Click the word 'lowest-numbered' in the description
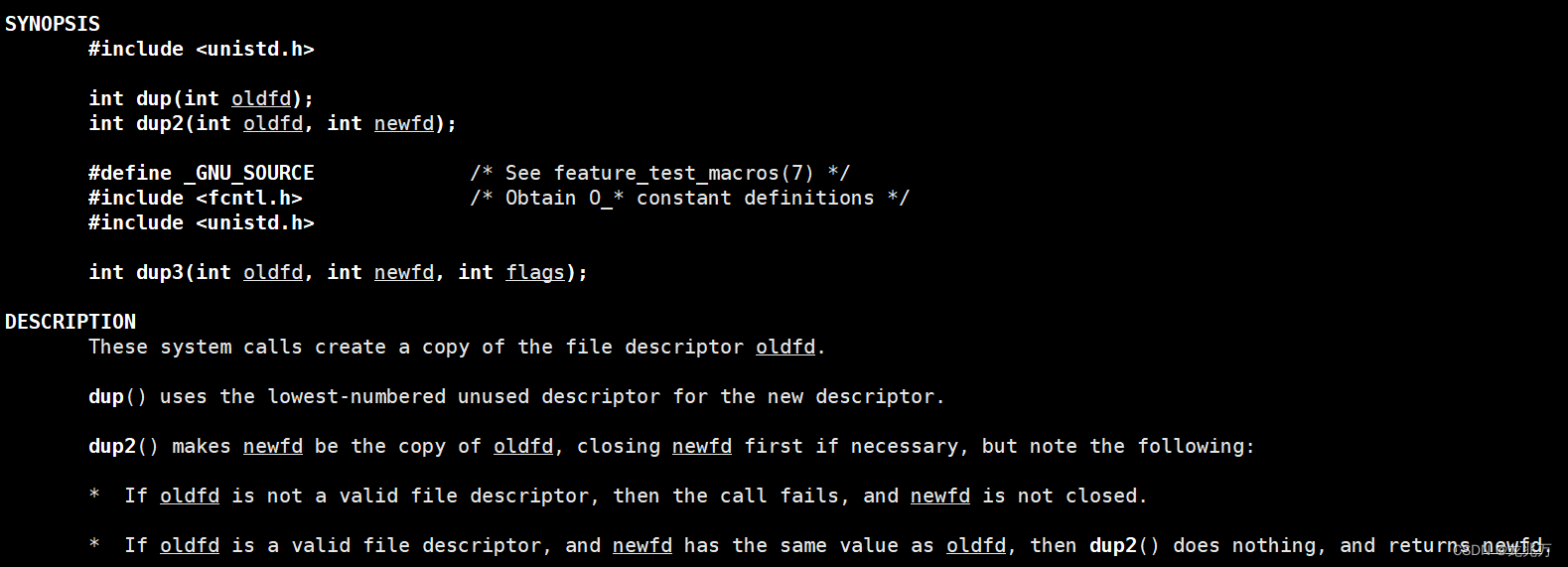 pyautogui.click(x=356, y=396)
